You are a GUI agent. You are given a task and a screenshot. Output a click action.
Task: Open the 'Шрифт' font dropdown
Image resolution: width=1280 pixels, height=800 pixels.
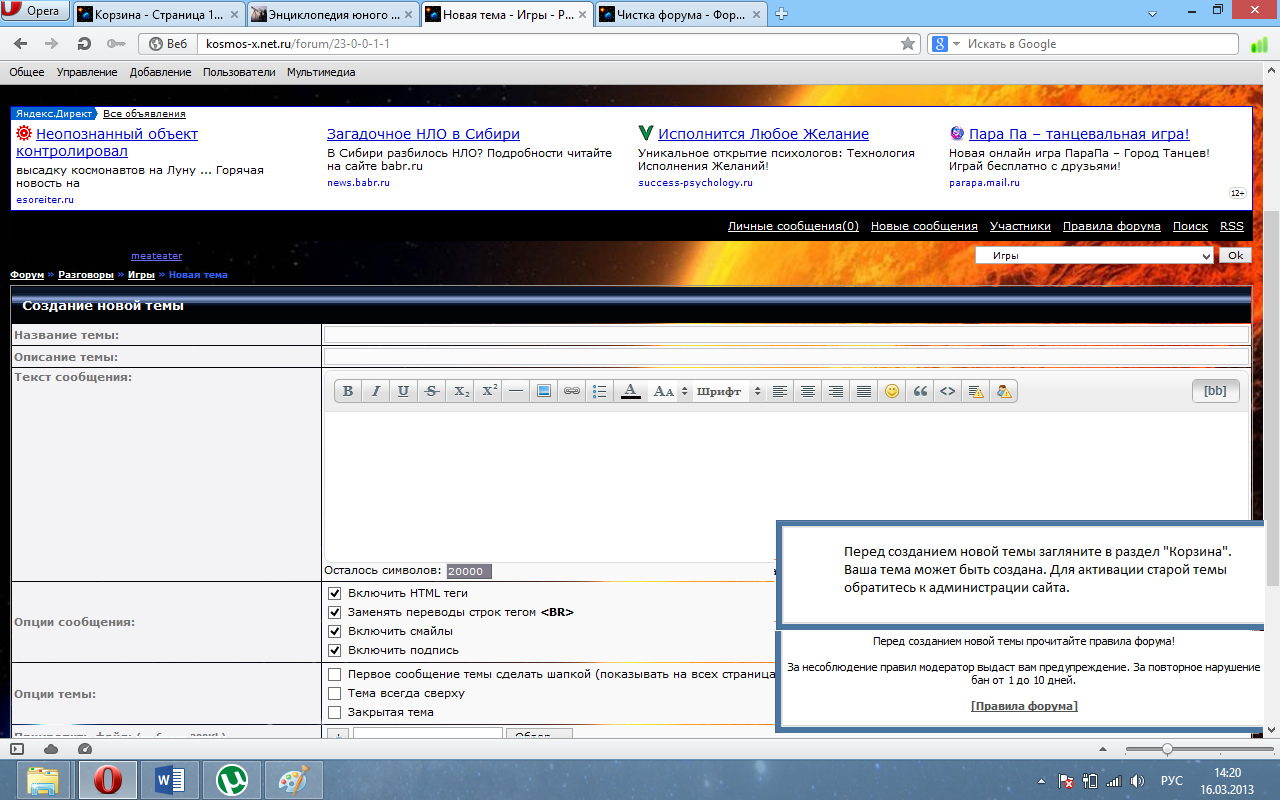click(x=729, y=391)
